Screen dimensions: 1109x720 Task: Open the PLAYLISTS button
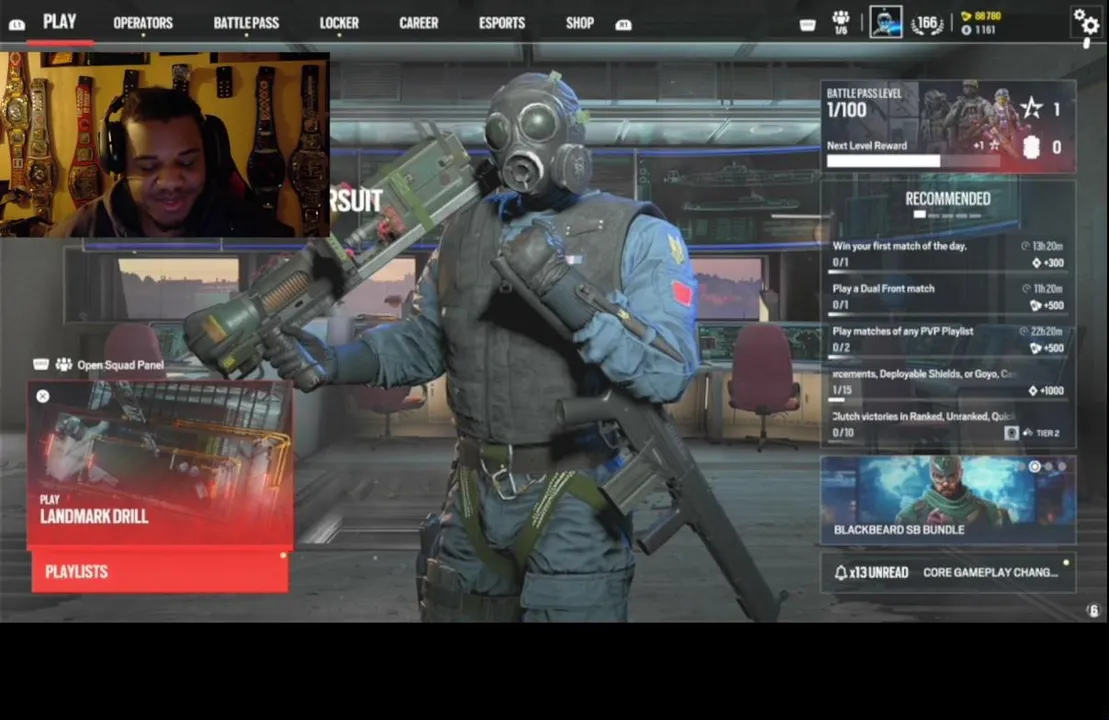[160, 571]
